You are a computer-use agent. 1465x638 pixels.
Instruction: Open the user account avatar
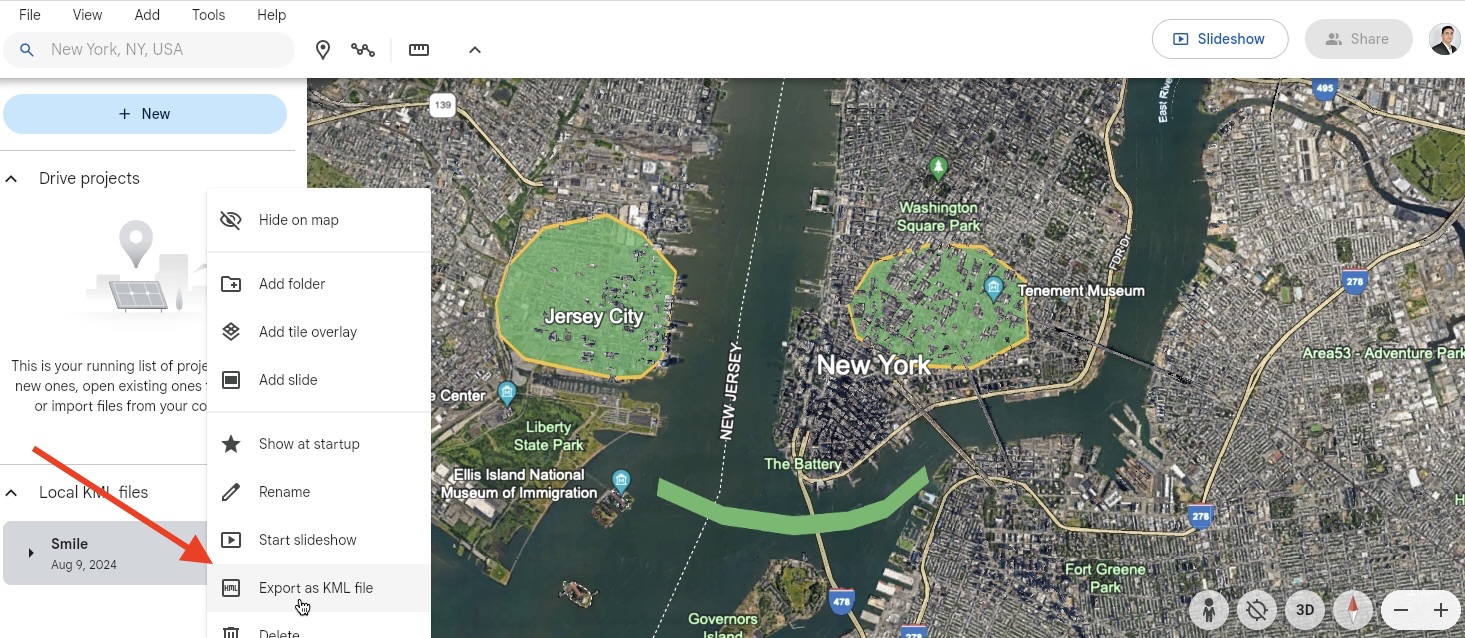point(1444,39)
